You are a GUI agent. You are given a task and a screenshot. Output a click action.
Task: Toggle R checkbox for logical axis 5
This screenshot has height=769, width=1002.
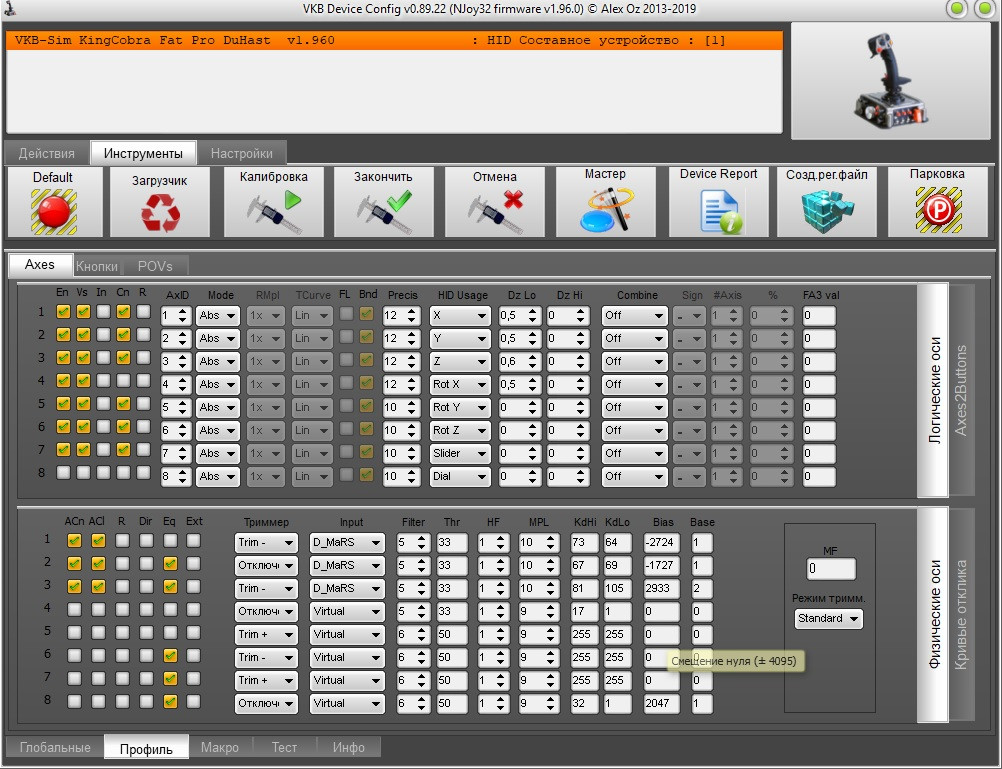(x=143, y=404)
